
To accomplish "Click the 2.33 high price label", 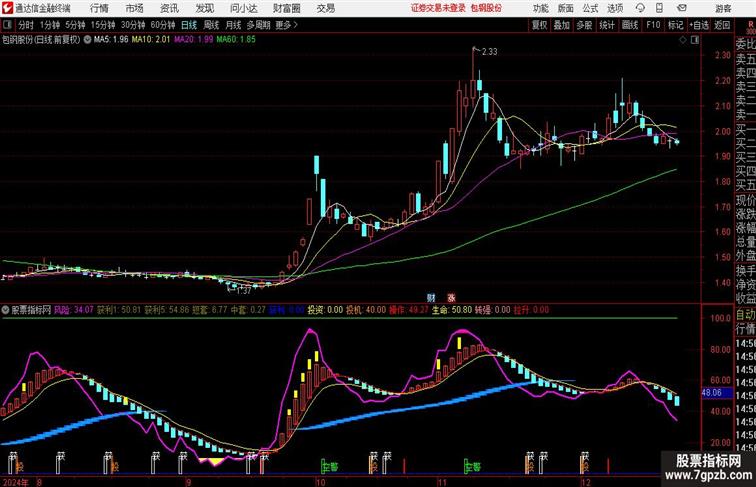I will [x=489, y=52].
